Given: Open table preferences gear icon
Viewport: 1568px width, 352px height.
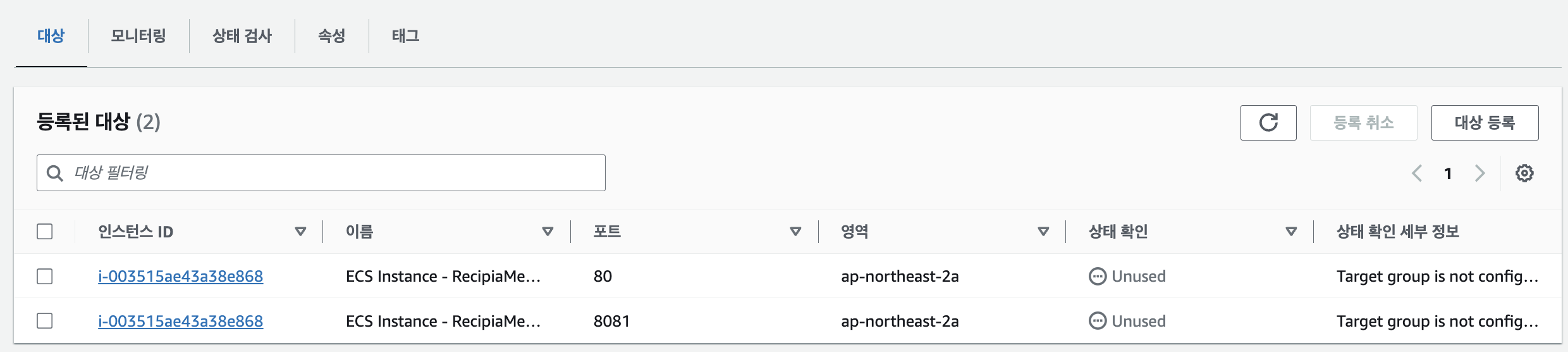Looking at the screenshot, I should point(1524,173).
